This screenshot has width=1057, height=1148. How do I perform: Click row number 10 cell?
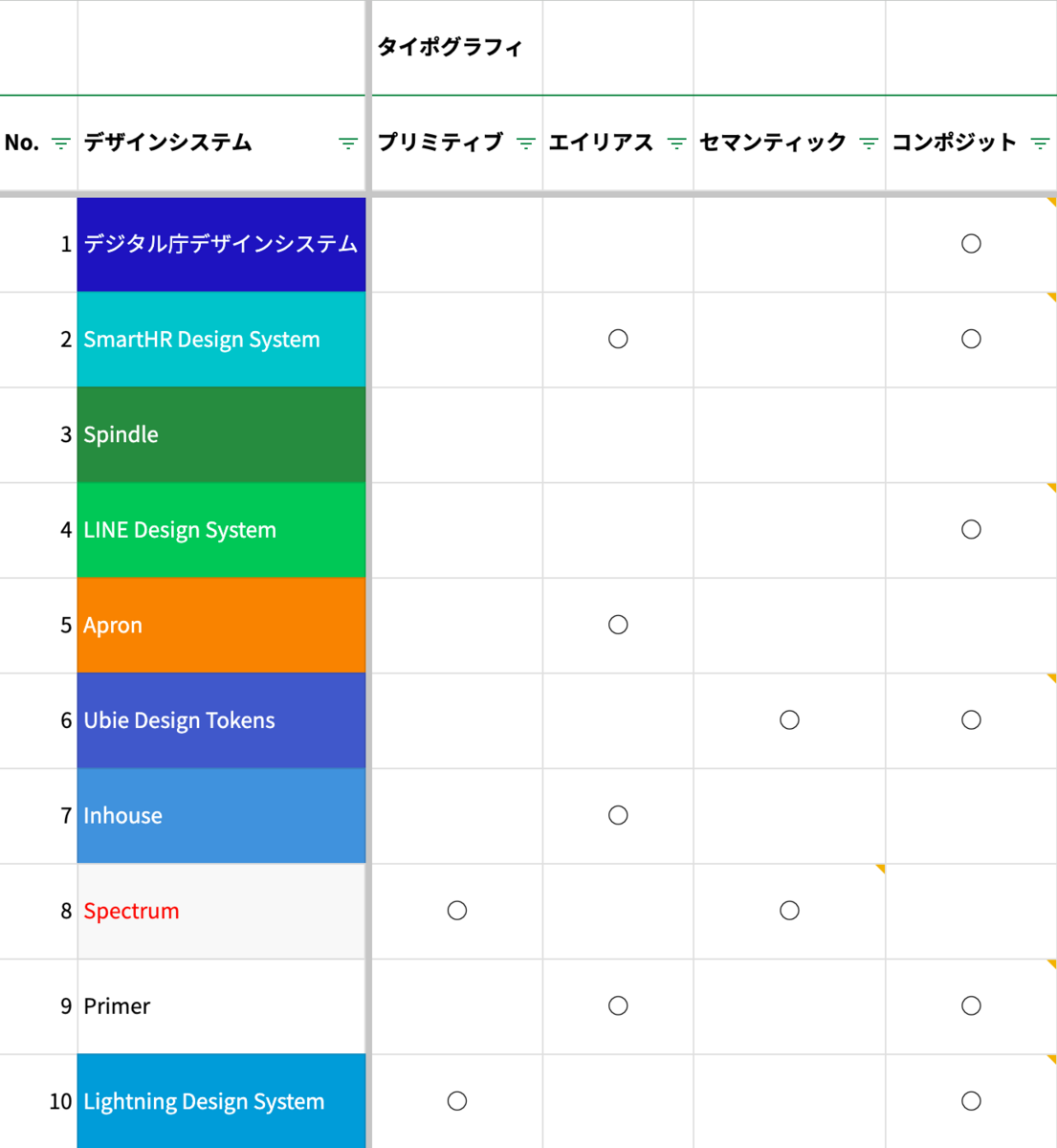click(38, 1101)
